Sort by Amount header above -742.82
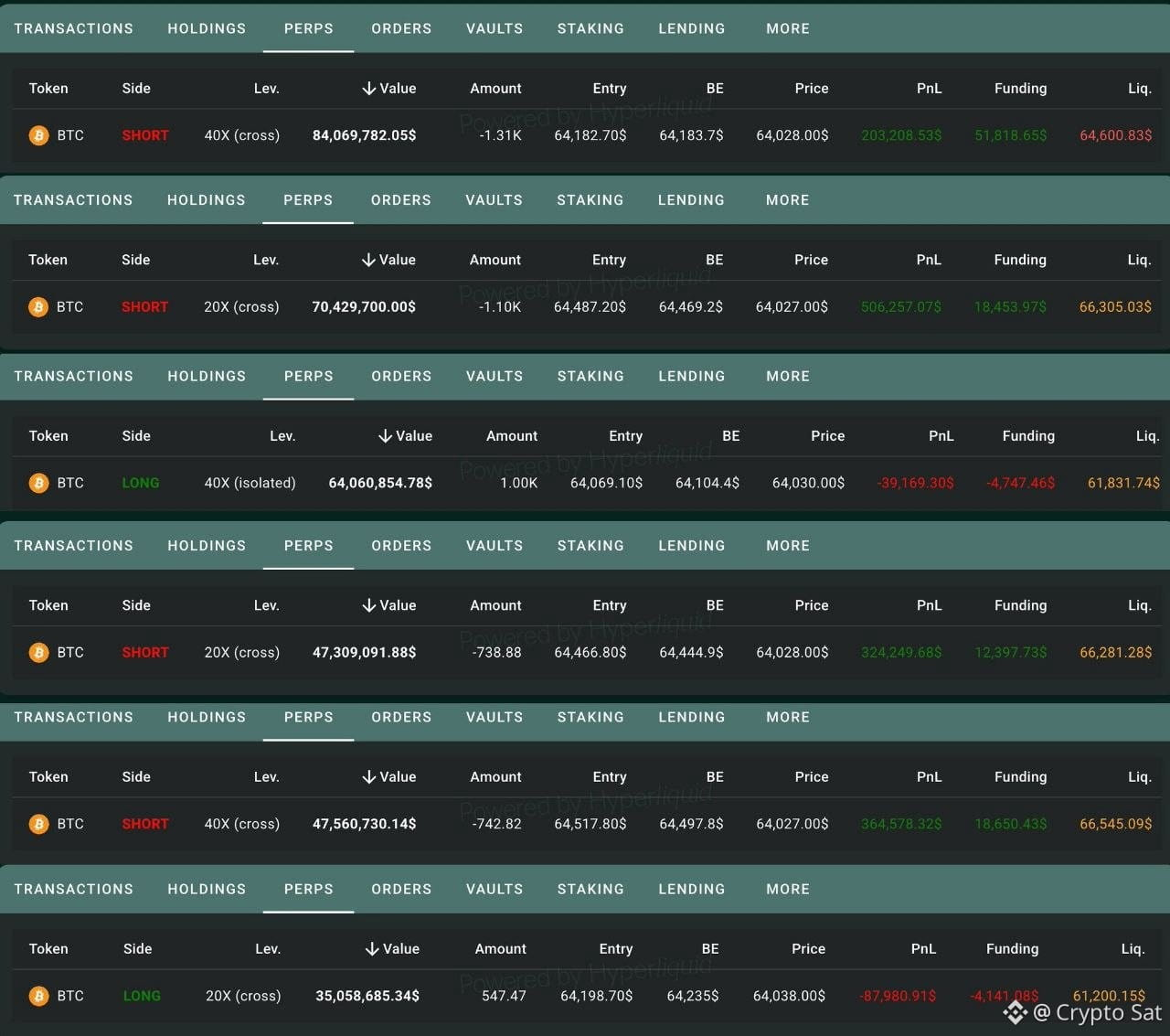 [495, 777]
